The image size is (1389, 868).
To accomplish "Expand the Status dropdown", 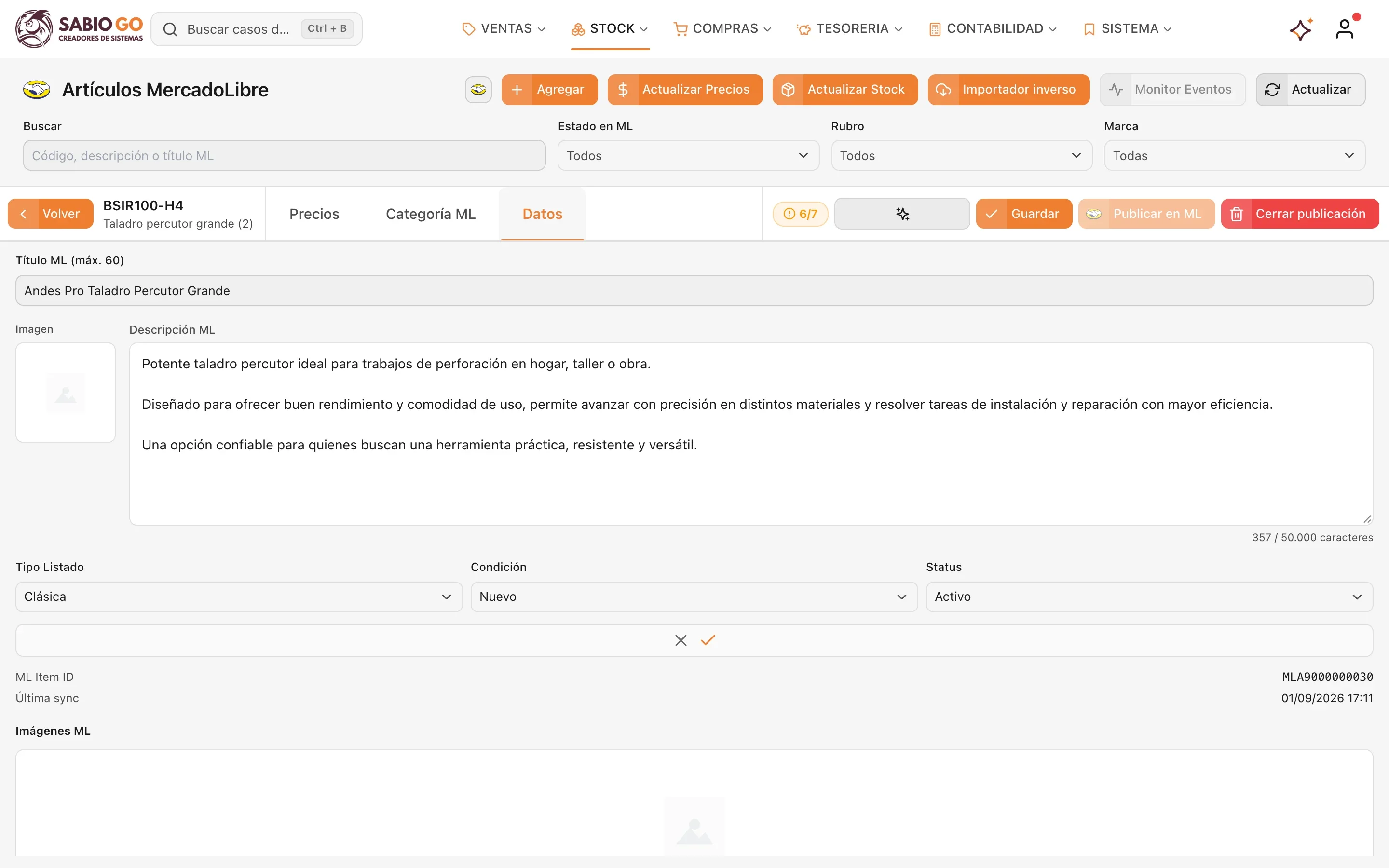I will click(x=1149, y=597).
